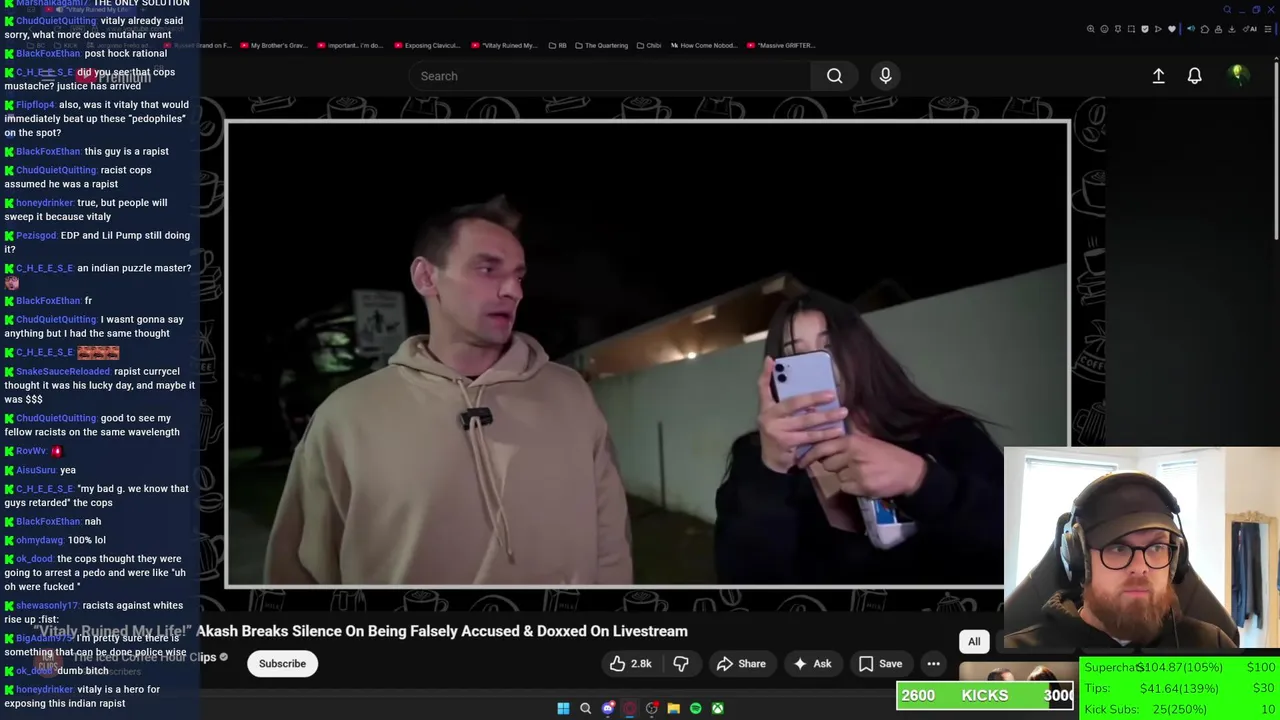1280x720 pixels.
Task: Click the tab search magnifier near window controls
Action: (x=1227, y=10)
